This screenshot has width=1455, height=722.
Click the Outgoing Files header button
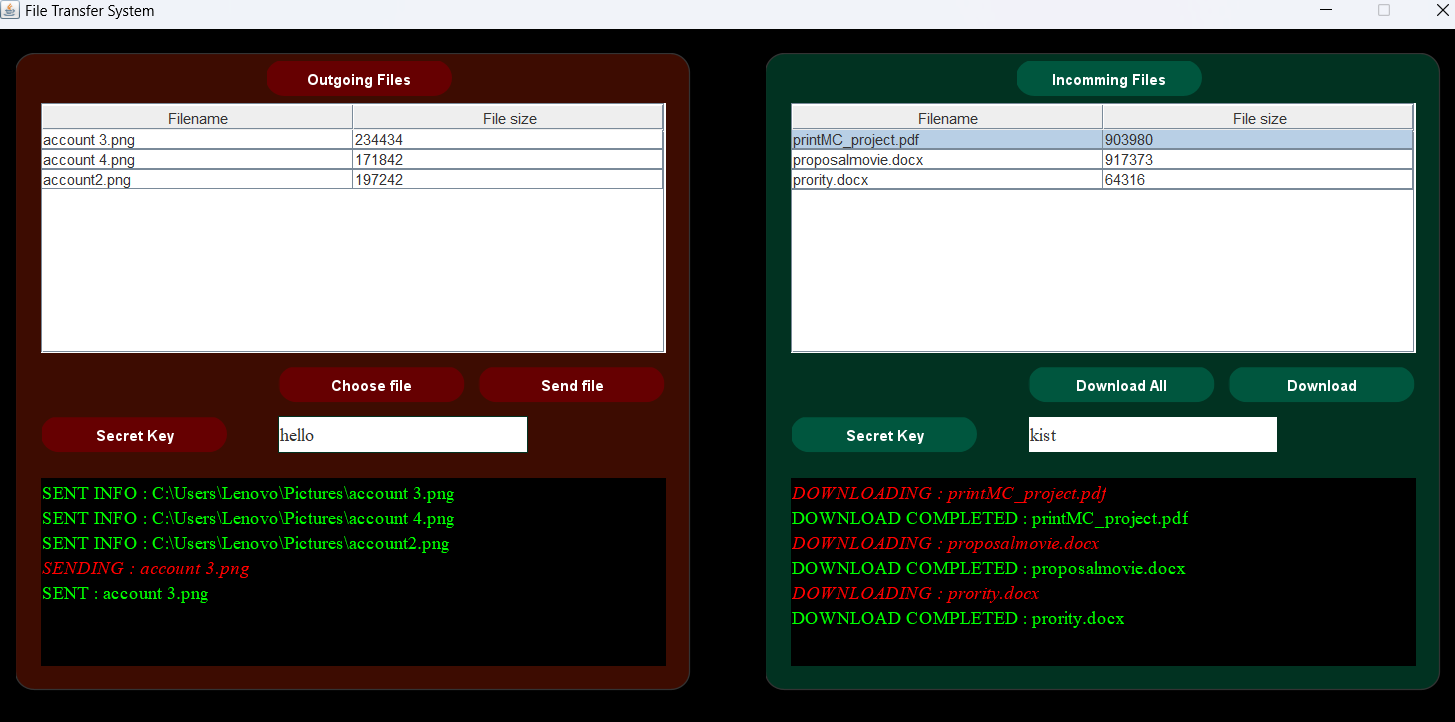(x=359, y=79)
